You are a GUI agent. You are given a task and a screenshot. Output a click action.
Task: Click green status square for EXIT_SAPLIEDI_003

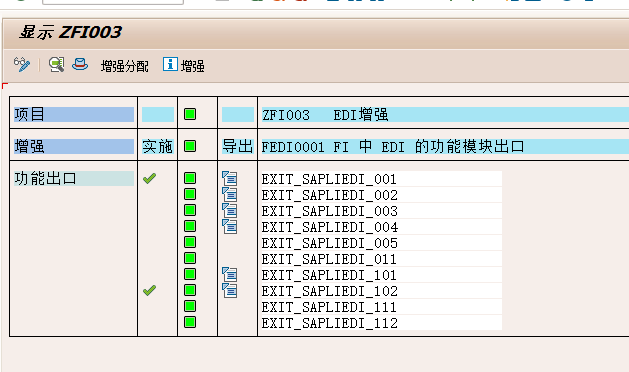click(x=190, y=210)
